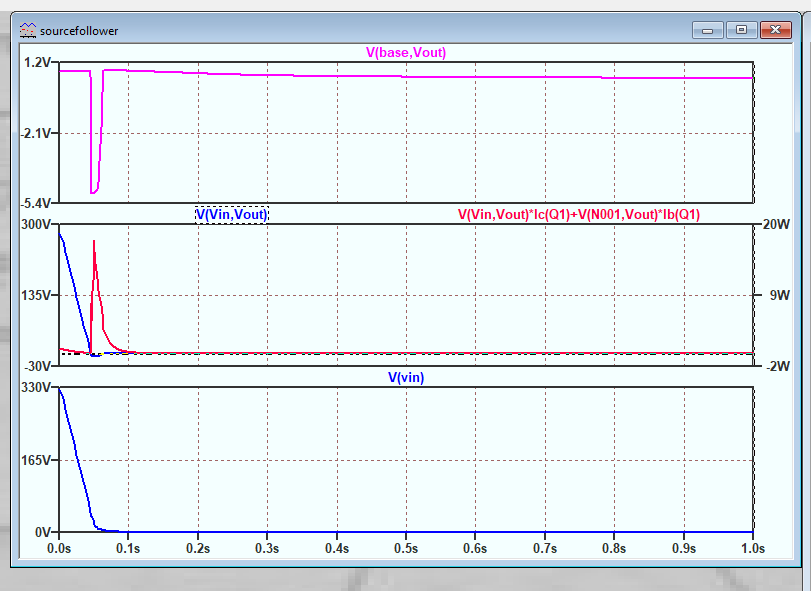Click the sourcefollower title bar text
Viewport: 811px width, 591px height.
[x=79, y=31]
